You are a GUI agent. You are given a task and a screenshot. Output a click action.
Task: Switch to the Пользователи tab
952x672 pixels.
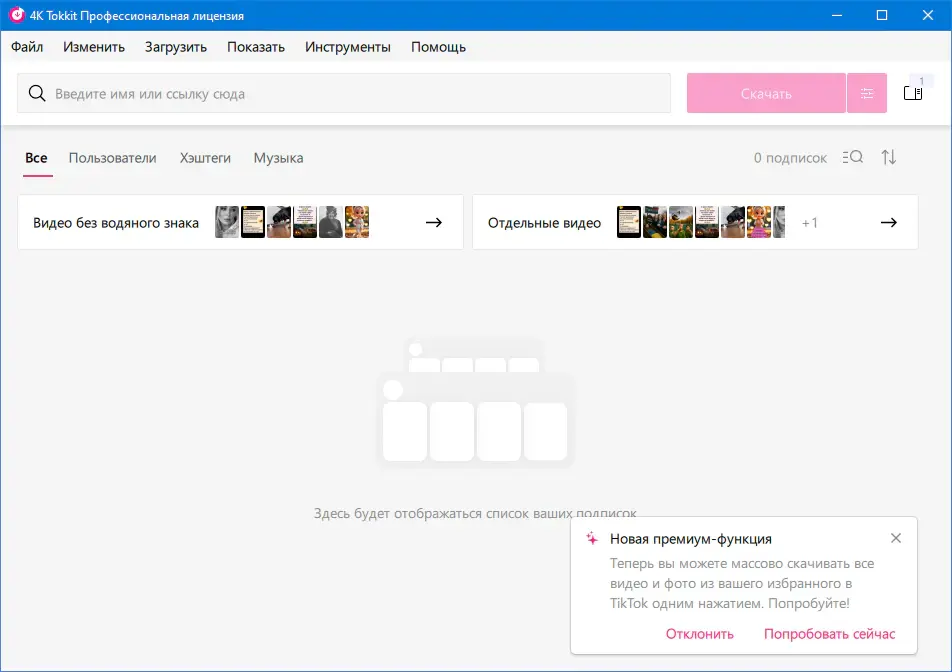[x=111, y=158]
